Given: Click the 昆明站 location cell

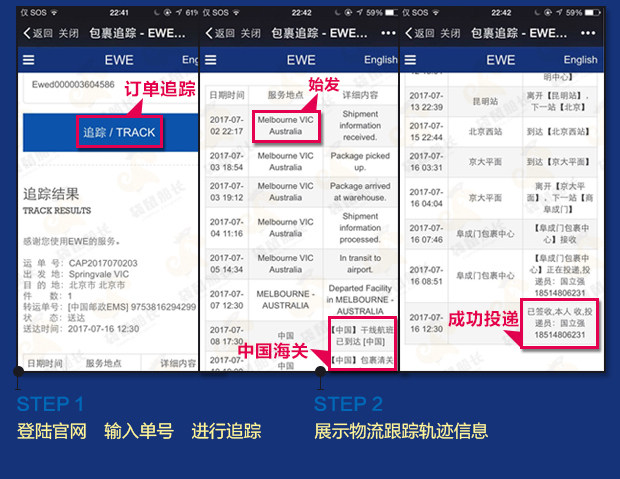Looking at the screenshot, I should coord(485,101).
